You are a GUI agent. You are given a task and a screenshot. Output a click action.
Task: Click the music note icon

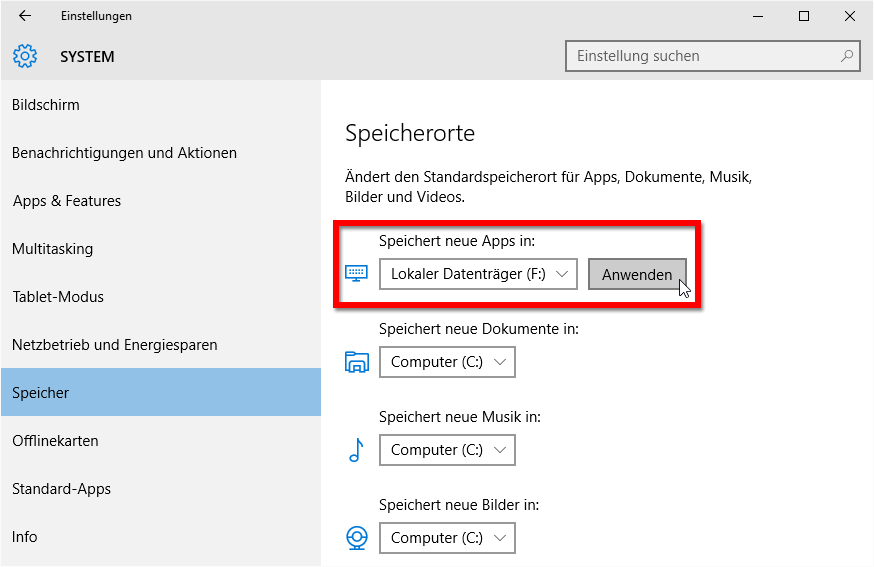point(356,450)
